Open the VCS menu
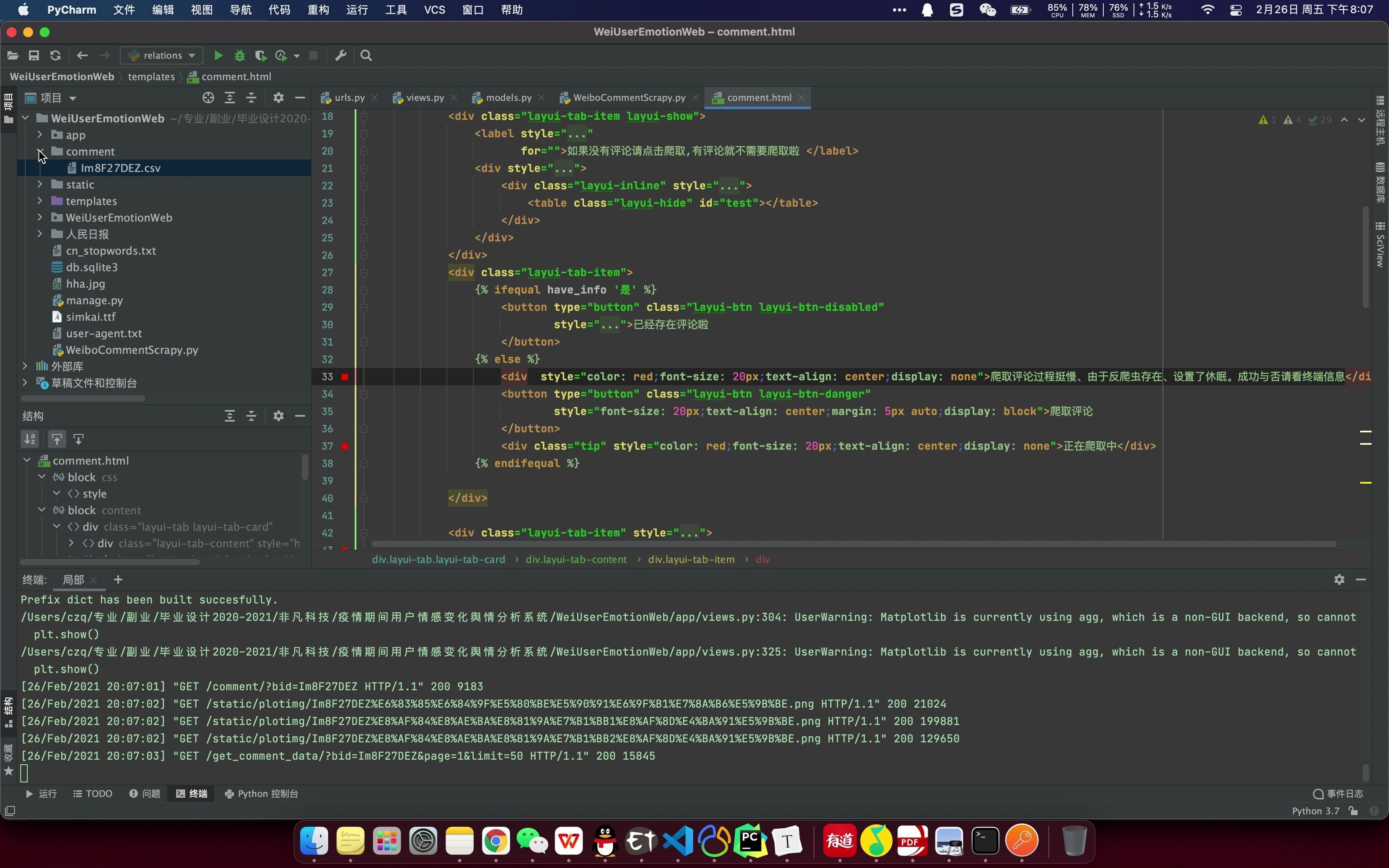 click(x=434, y=10)
